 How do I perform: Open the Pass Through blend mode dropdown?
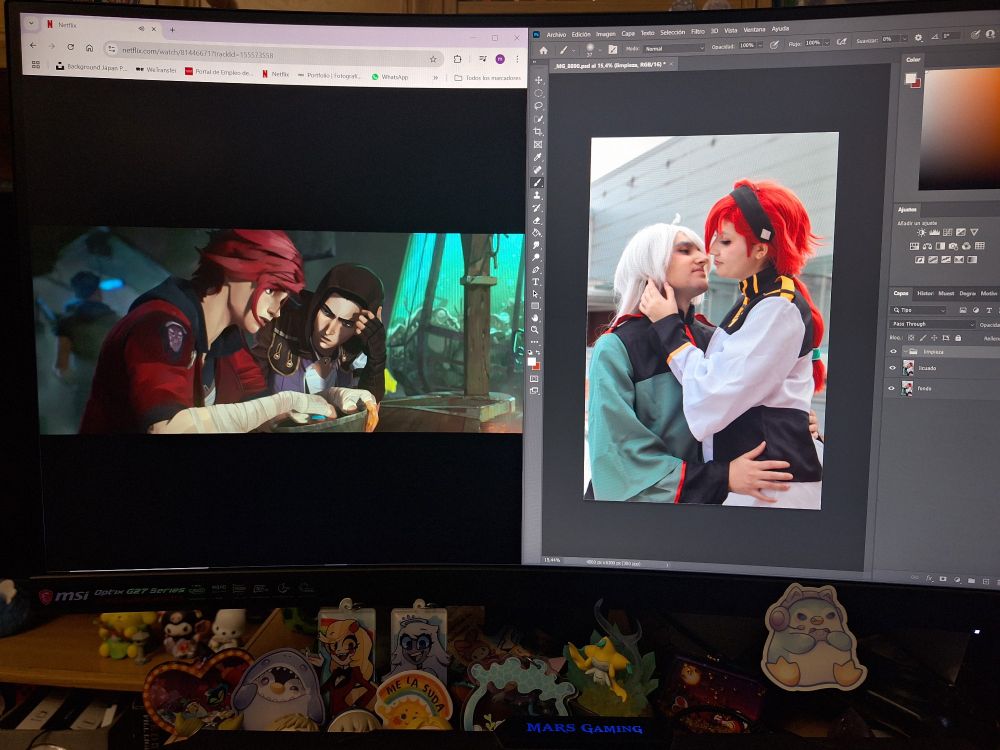[932, 324]
